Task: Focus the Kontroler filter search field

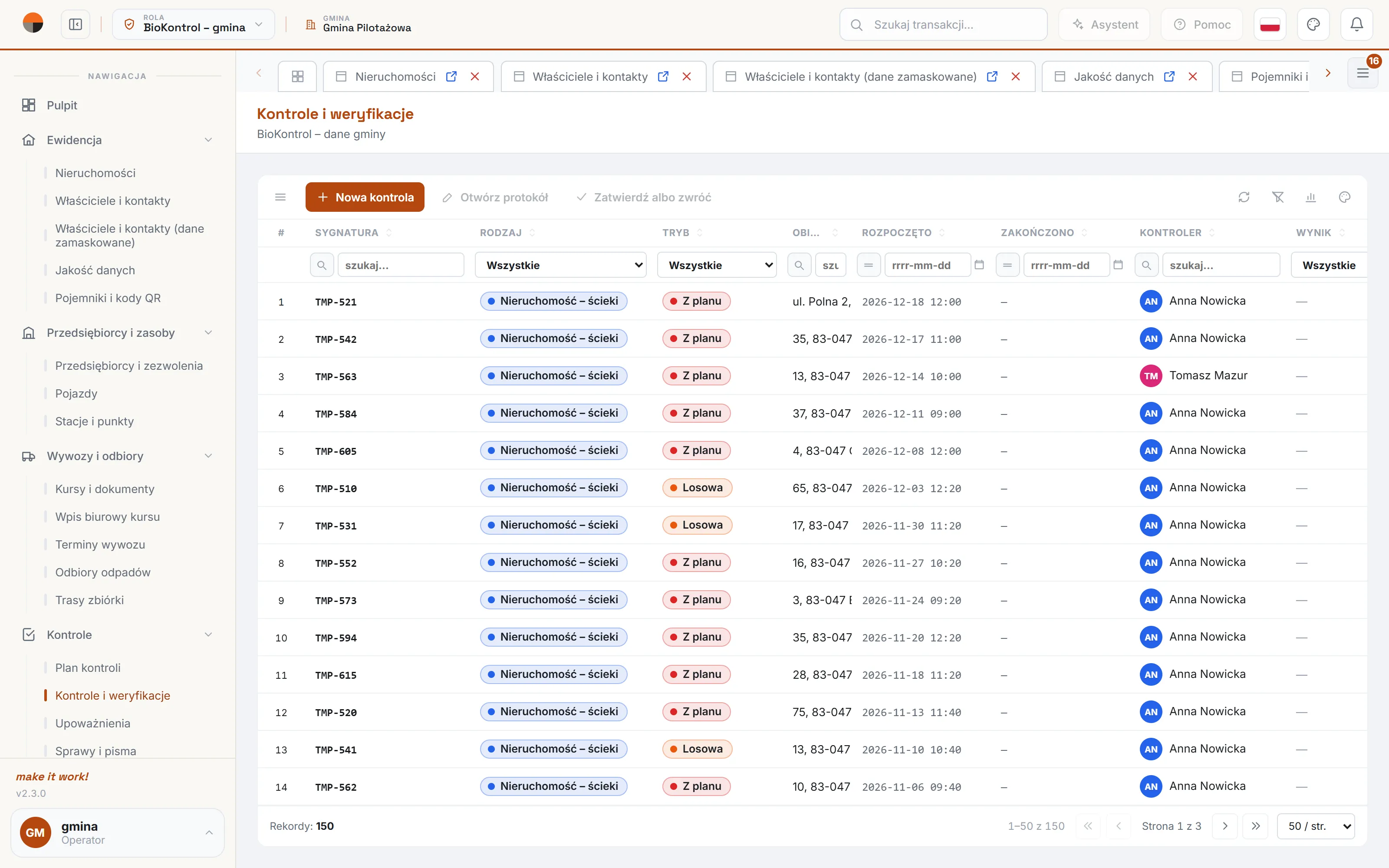Action: click(1221, 265)
